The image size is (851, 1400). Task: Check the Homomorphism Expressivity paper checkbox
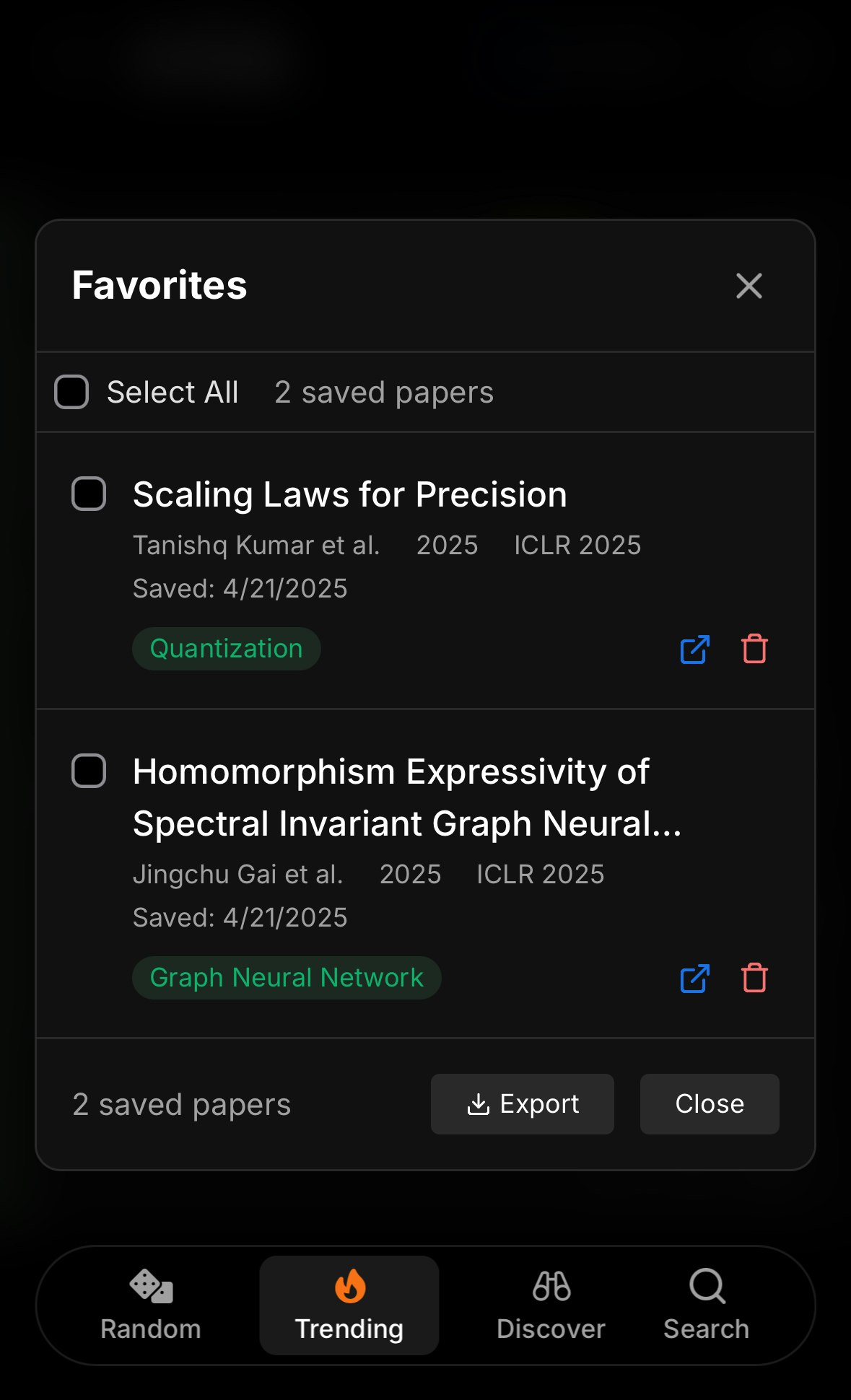tap(89, 771)
